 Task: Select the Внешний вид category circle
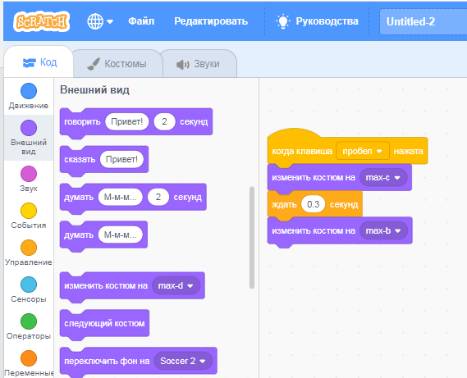[29, 128]
